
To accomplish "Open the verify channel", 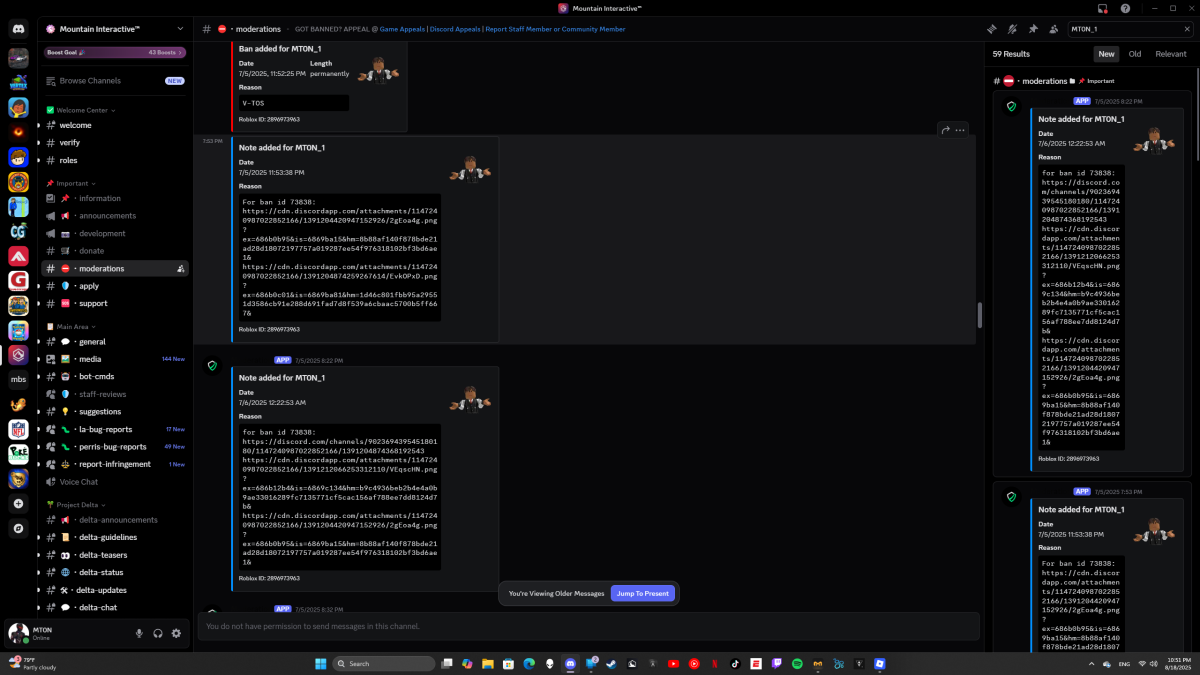I will click(115, 143).
